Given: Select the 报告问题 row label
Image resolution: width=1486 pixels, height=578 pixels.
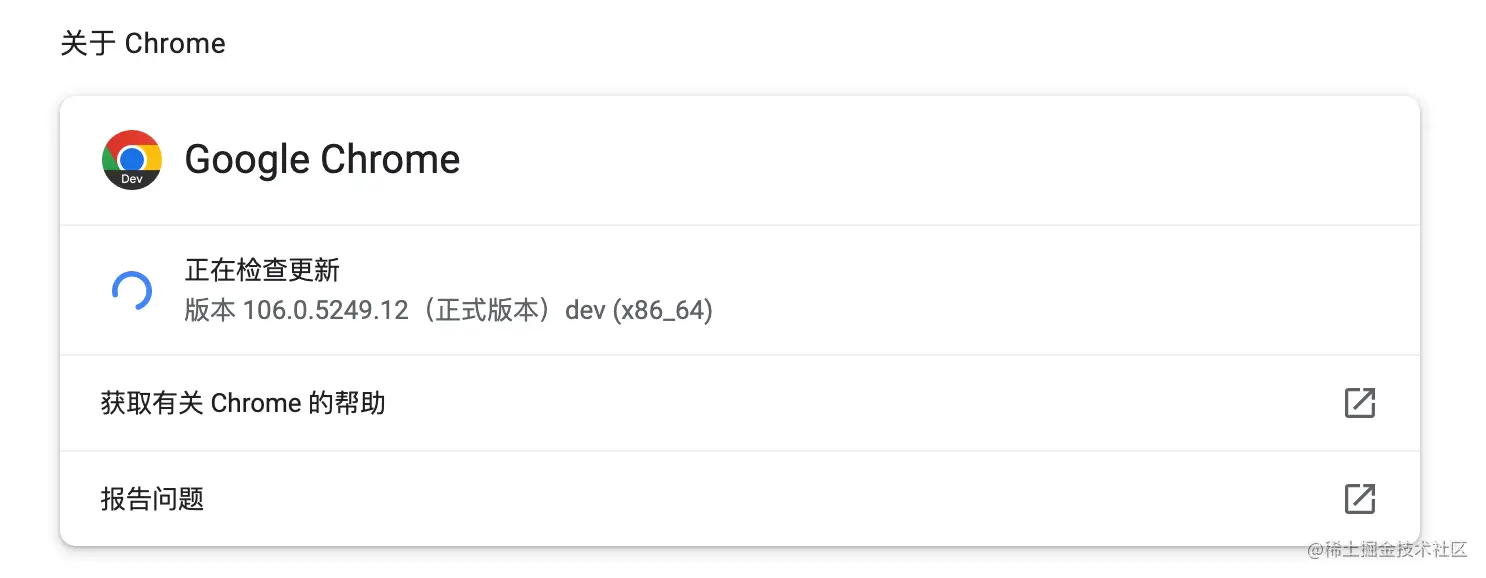Looking at the screenshot, I should pyautogui.click(x=153, y=498).
